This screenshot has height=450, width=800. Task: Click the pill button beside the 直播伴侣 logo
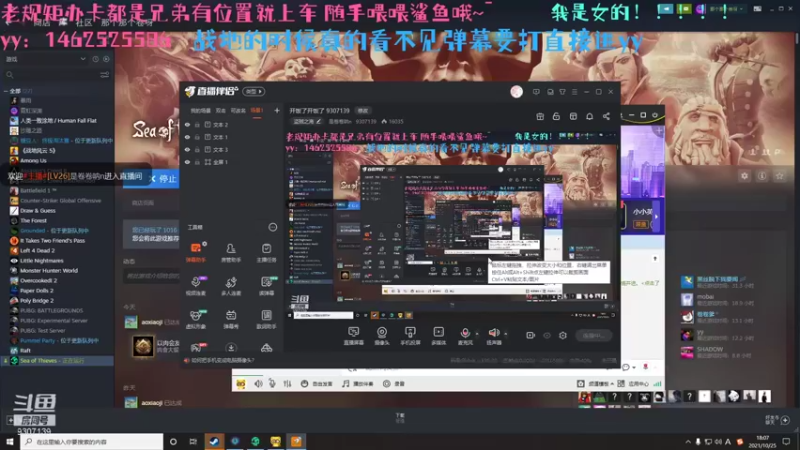[x=254, y=91]
